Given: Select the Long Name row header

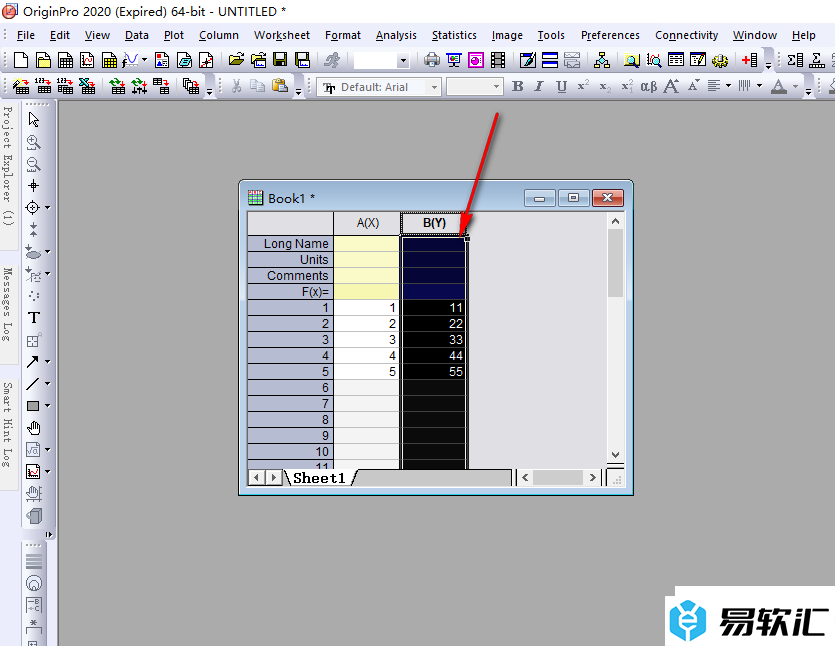Looking at the screenshot, I should [291, 244].
